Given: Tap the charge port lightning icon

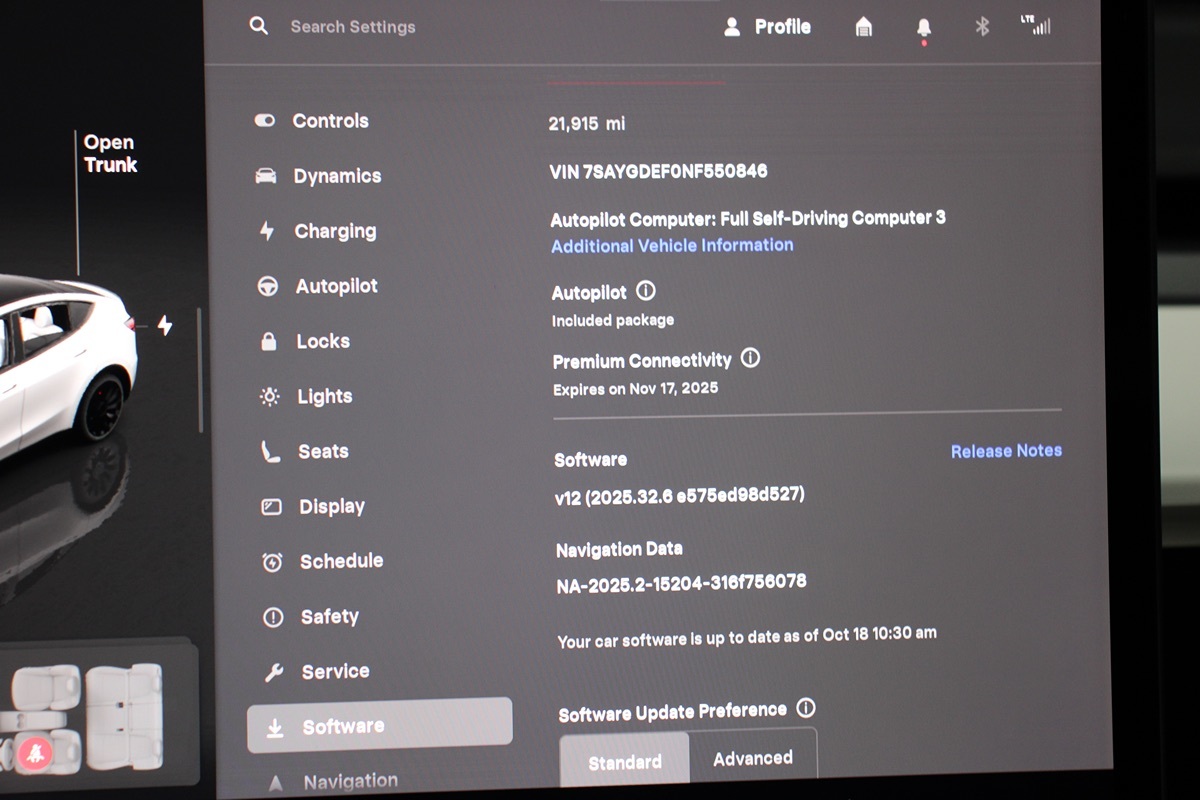Looking at the screenshot, I should 165,325.
